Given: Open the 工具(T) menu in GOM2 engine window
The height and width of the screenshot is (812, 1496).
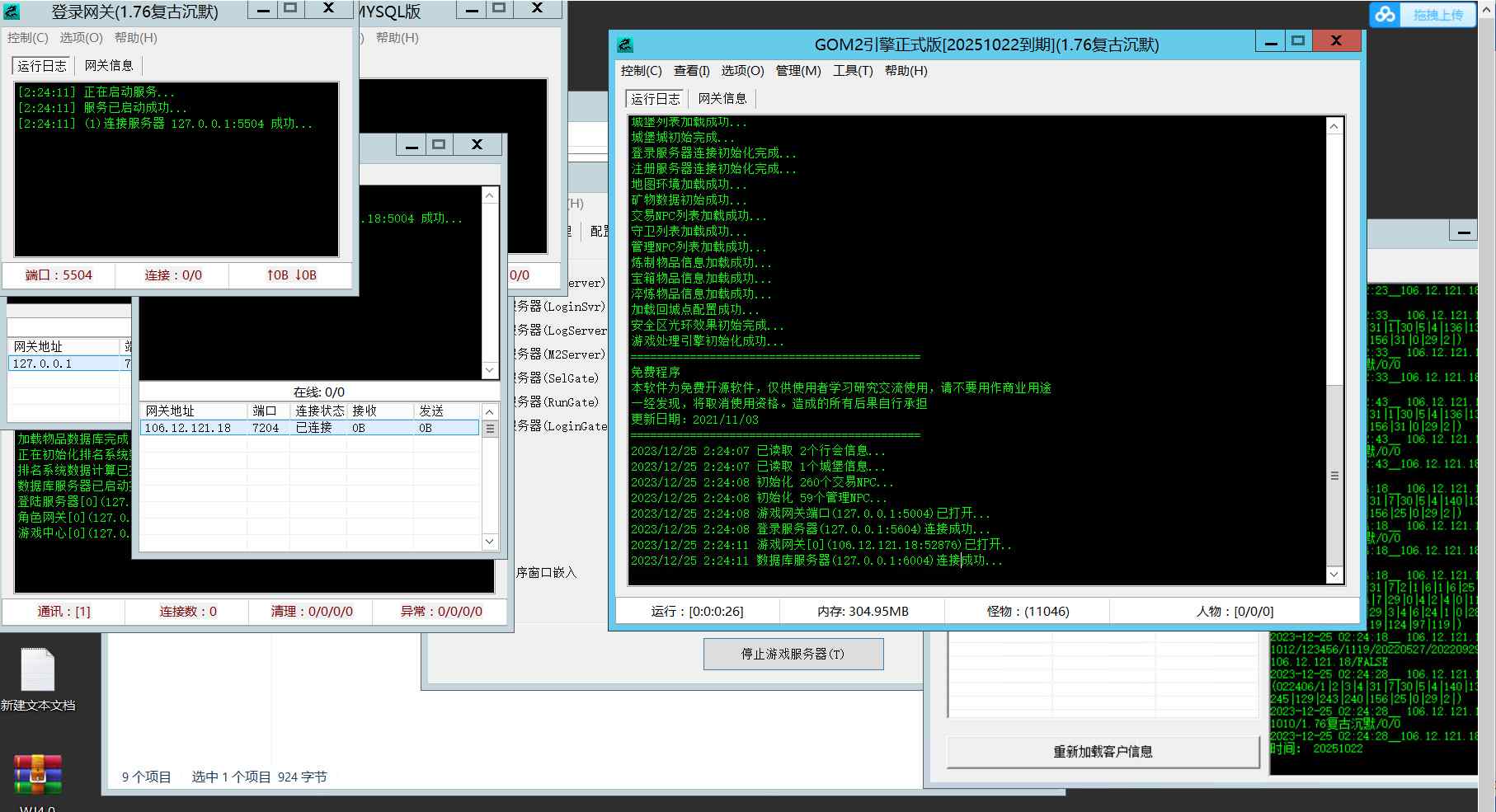Looking at the screenshot, I should click(854, 71).
